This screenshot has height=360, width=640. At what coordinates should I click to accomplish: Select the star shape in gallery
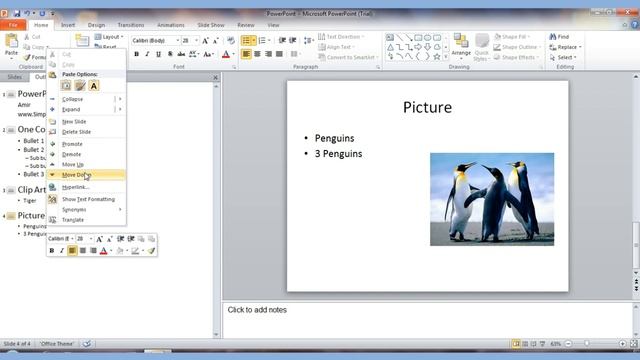[437, 57]
